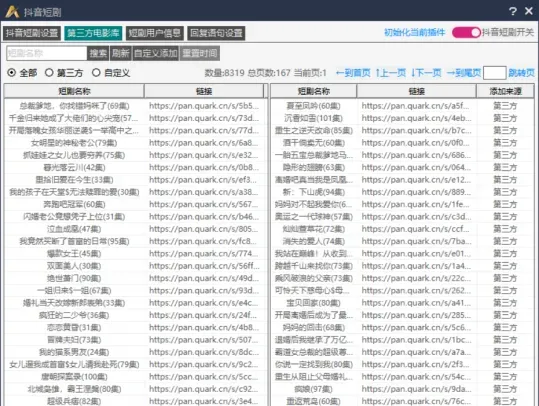Go to next page via ↓下一页

click(x=427, y=73)
